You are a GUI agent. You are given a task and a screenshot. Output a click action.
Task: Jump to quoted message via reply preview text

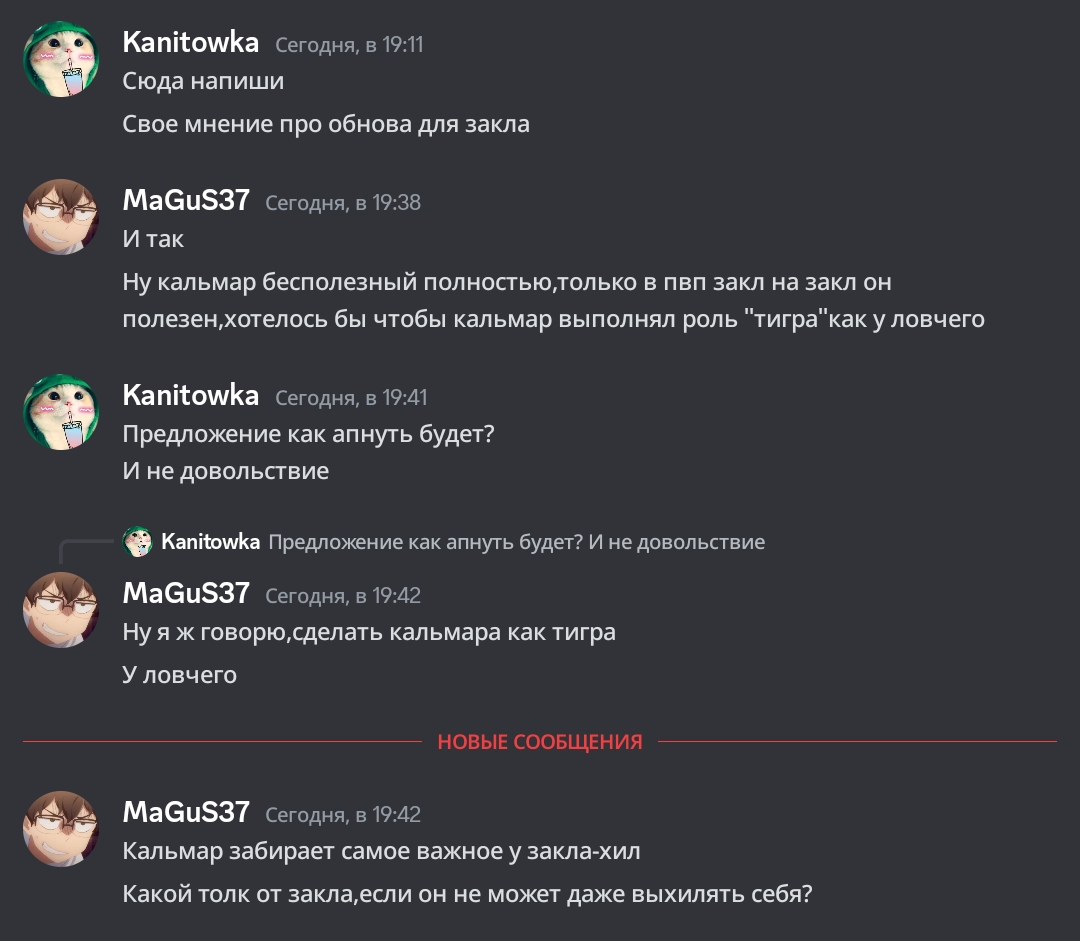[x=517, y=542]
